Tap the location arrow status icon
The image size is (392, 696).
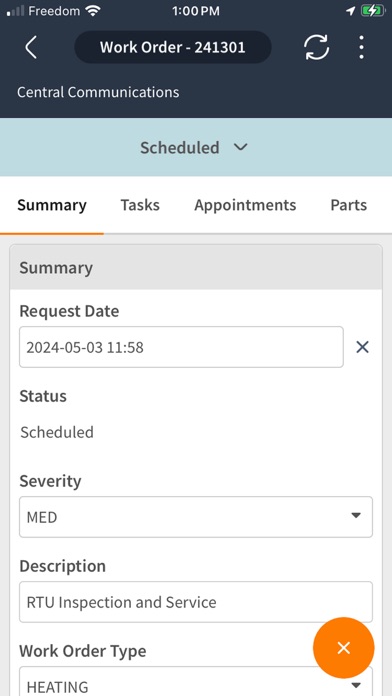(351, 11)
